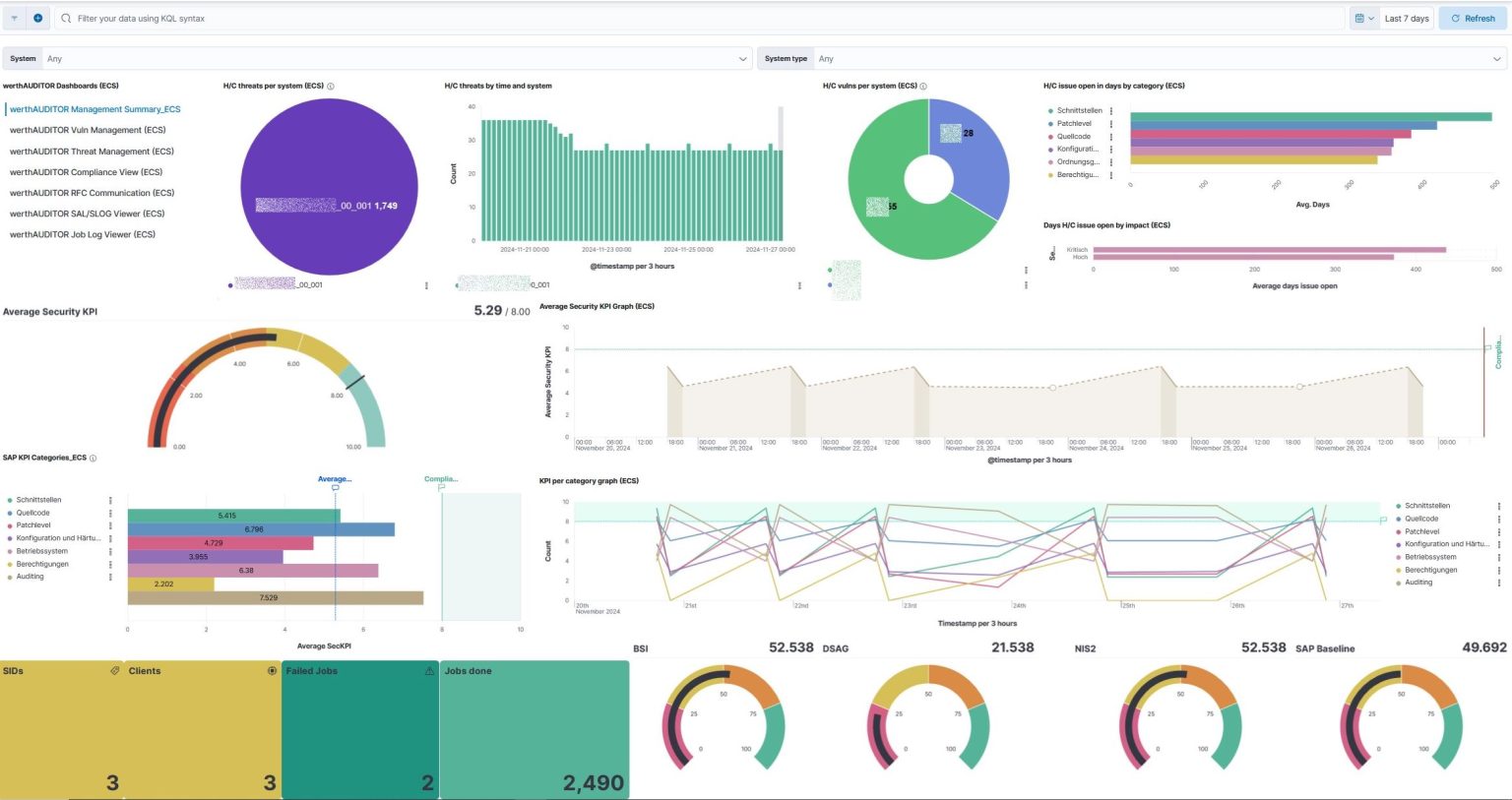Open legend options under H/C threats by time chart
Viewport: 1512px width, 800px height.
pyautogui.click(x=799, y=285)
